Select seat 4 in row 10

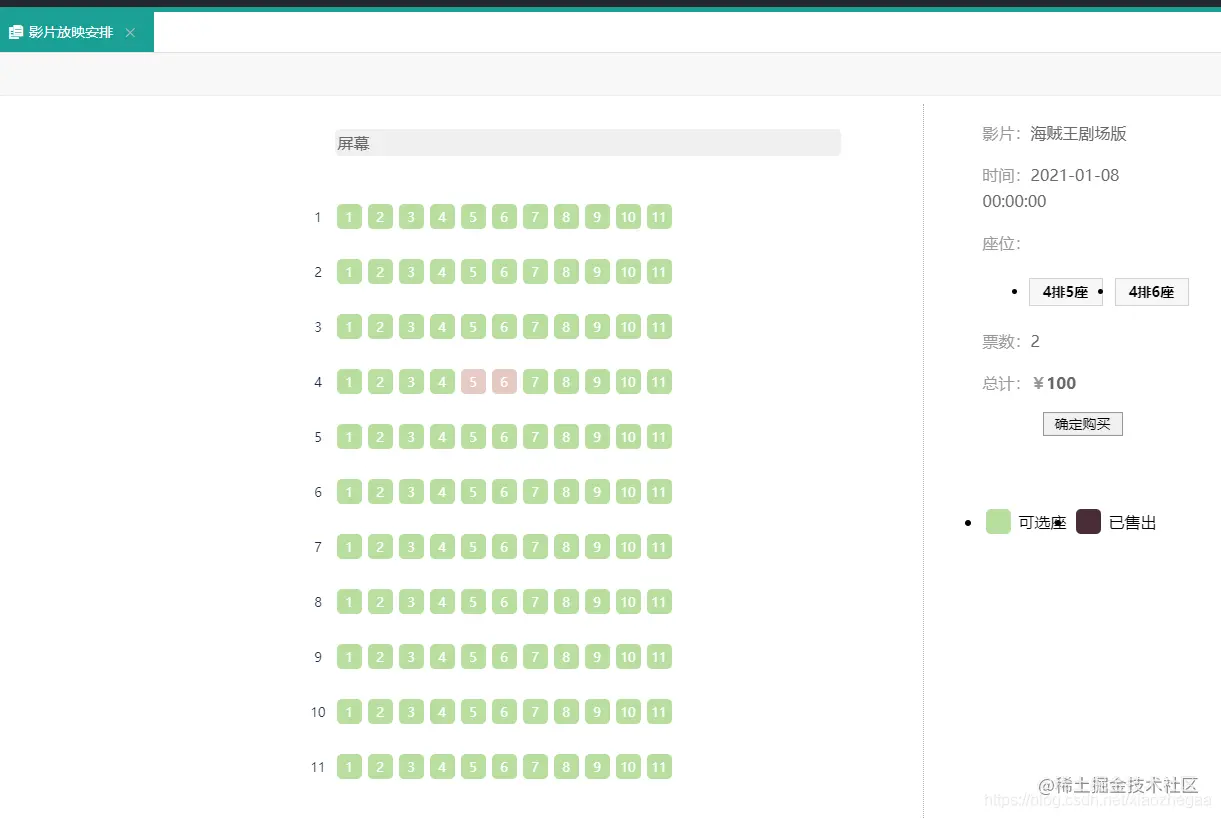click(442, 712)
